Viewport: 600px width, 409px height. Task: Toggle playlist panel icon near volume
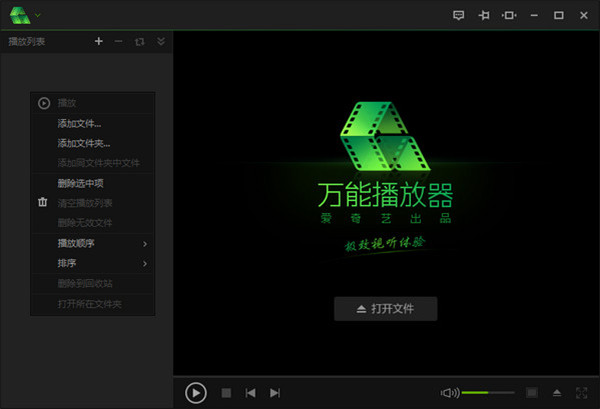532,393
